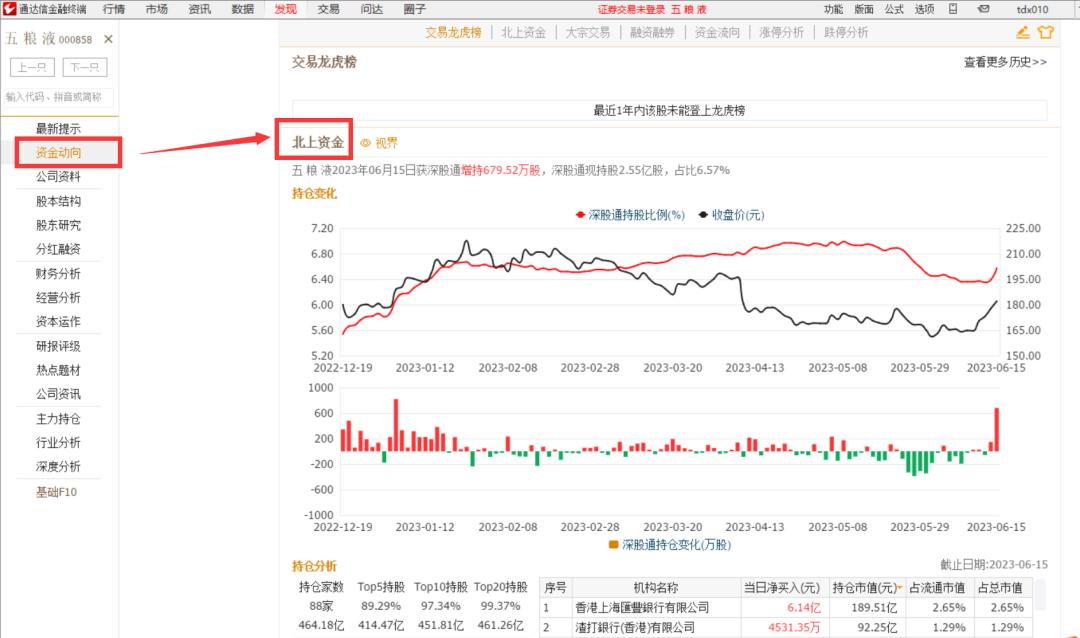Select 财务分析 in the left sidebar
The width and height of the screenshot is (1080, 638).
click(x=58, y=273)
